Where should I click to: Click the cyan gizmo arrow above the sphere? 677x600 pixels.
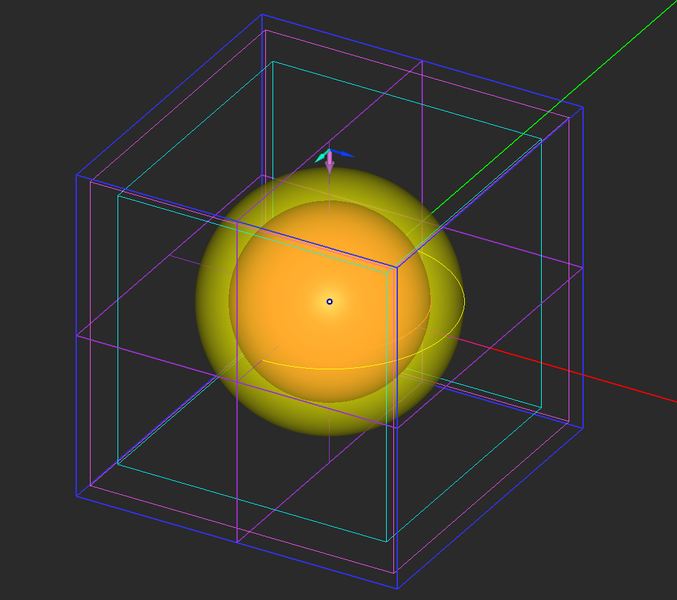coord(322,156)
